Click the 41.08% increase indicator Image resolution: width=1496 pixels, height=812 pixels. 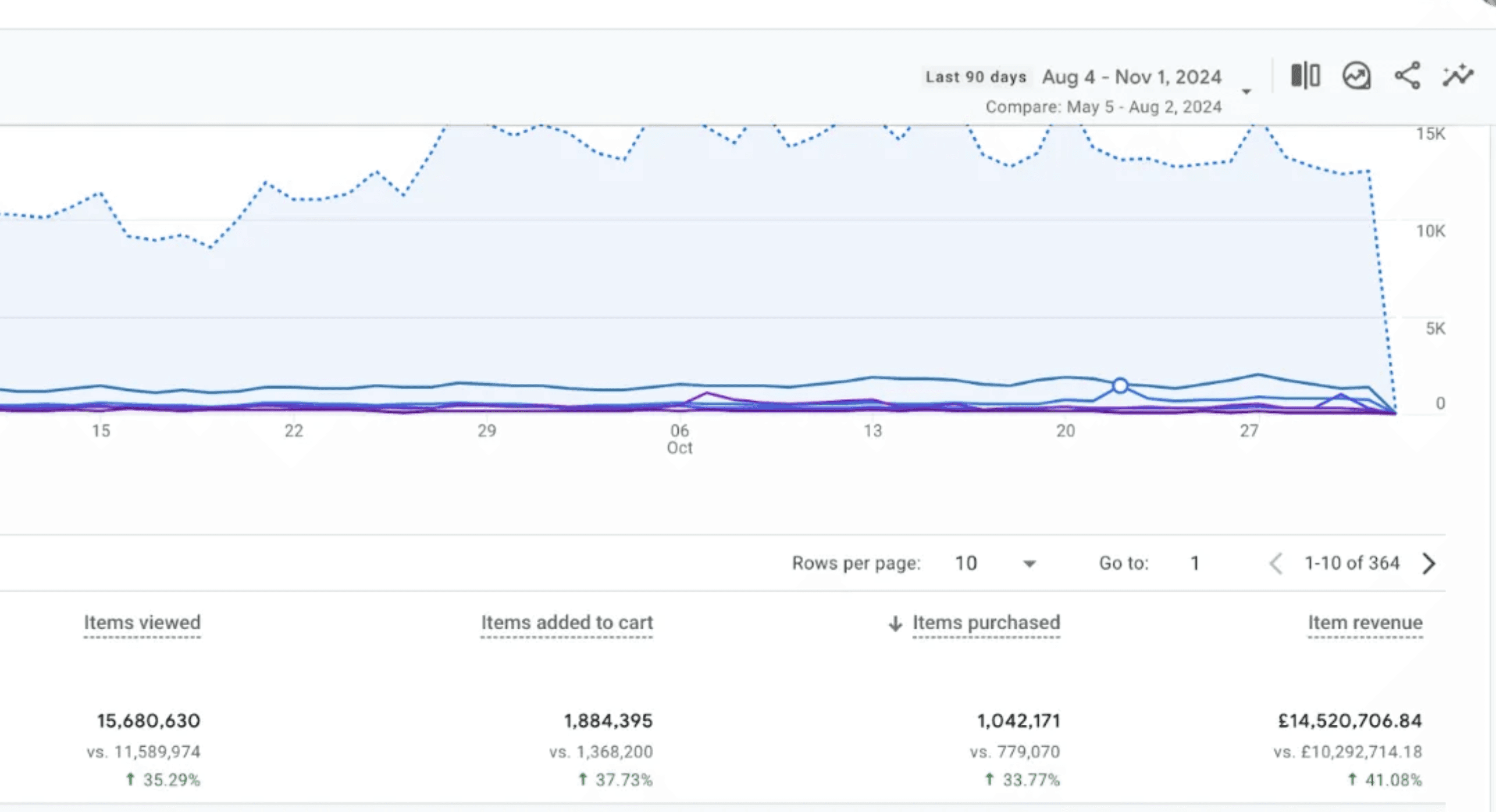pyautogui.click(x=1385, y=779)
